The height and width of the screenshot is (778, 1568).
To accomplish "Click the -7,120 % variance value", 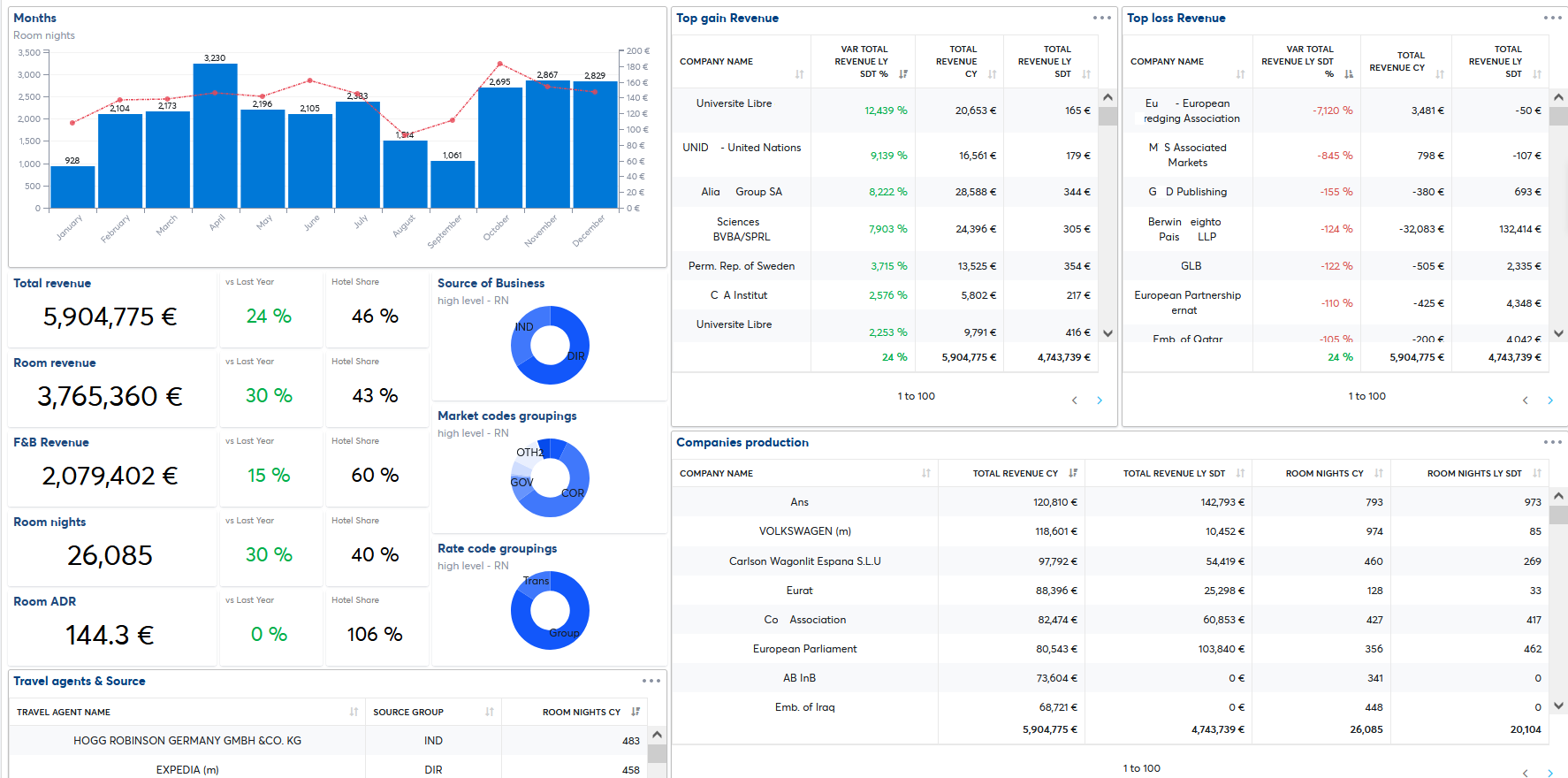I will (1333, 111).
